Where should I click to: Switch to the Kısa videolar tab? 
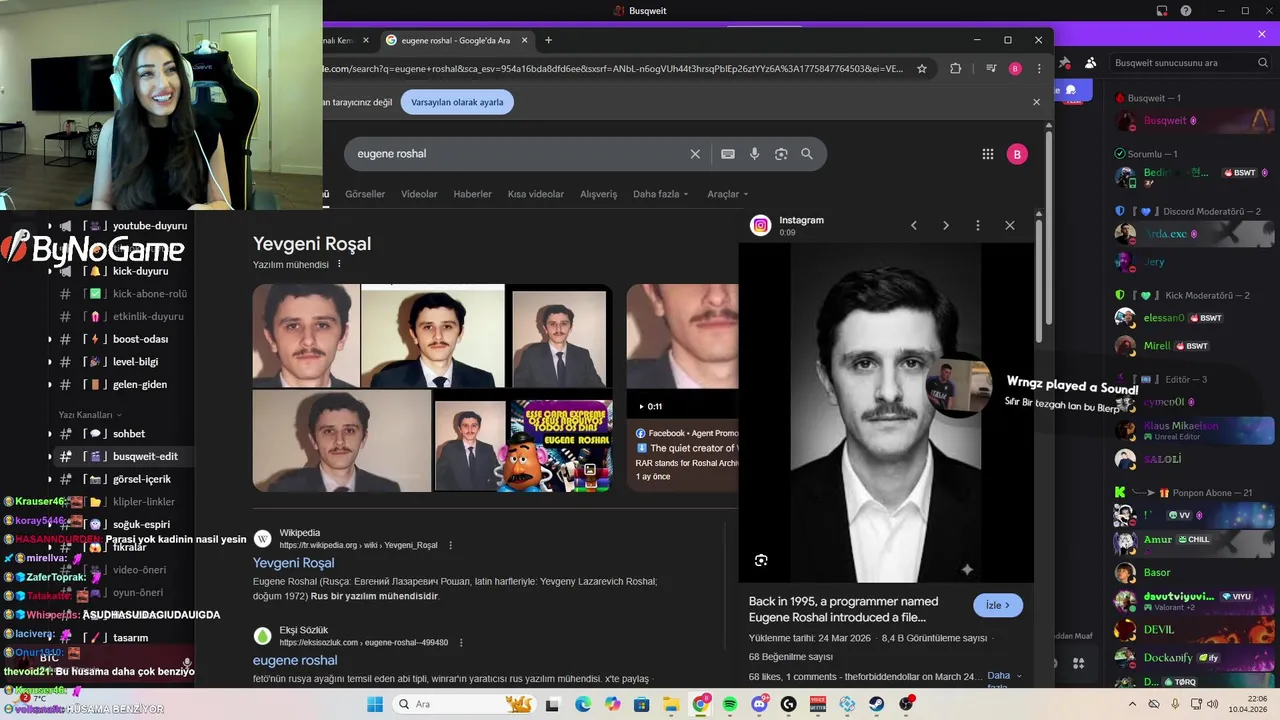tap(536, 194)
